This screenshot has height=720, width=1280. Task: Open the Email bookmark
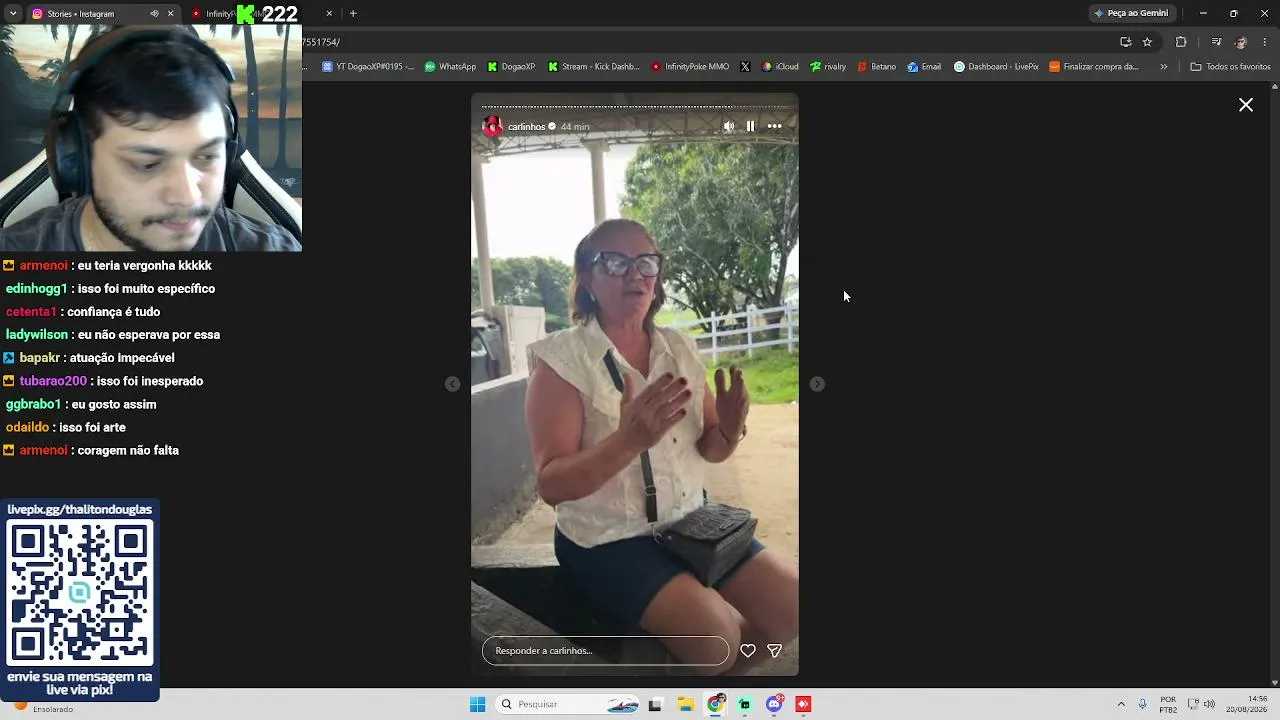click(924, 67)
